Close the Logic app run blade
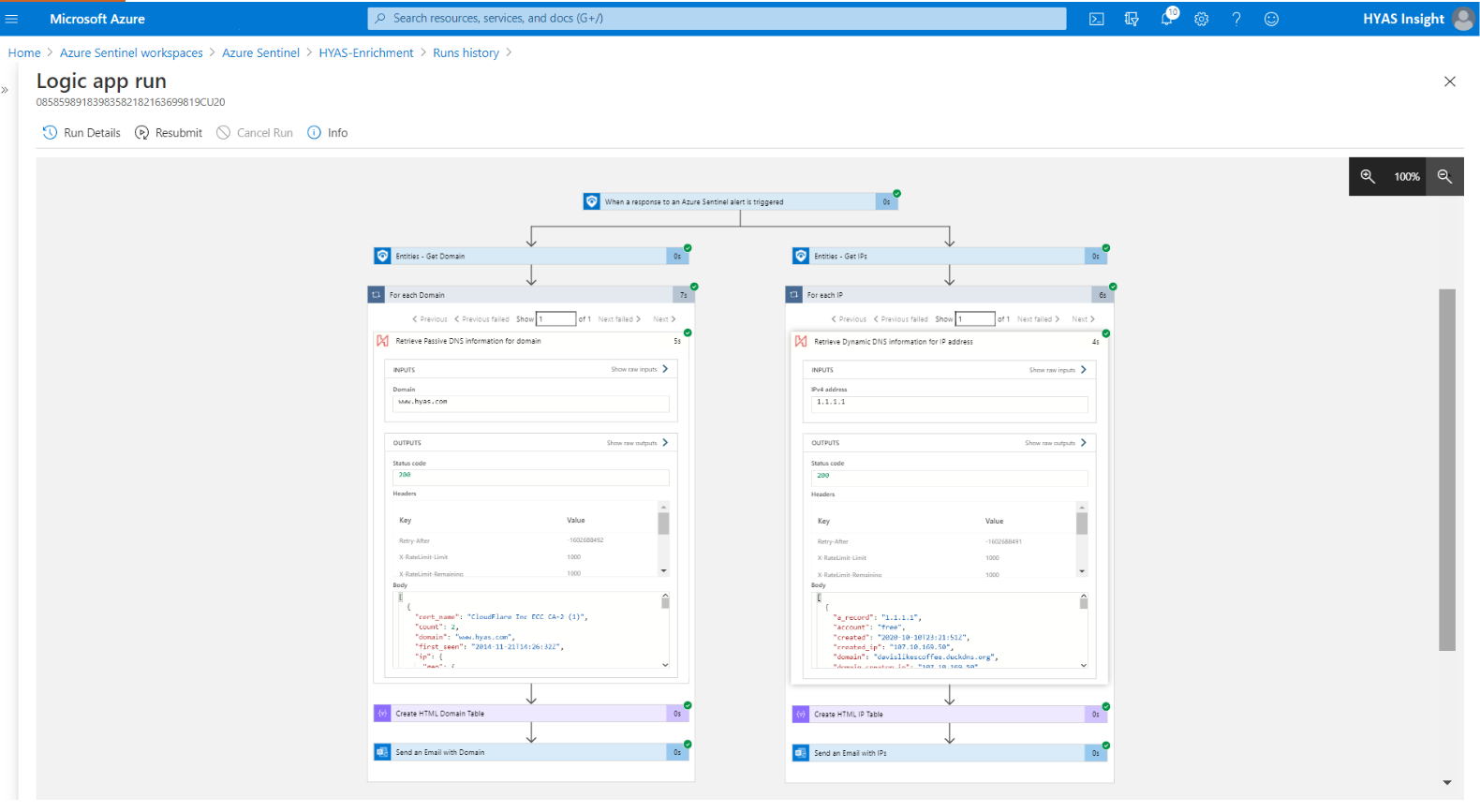Screen dimensions: 1480x812 click(1450, 81)
